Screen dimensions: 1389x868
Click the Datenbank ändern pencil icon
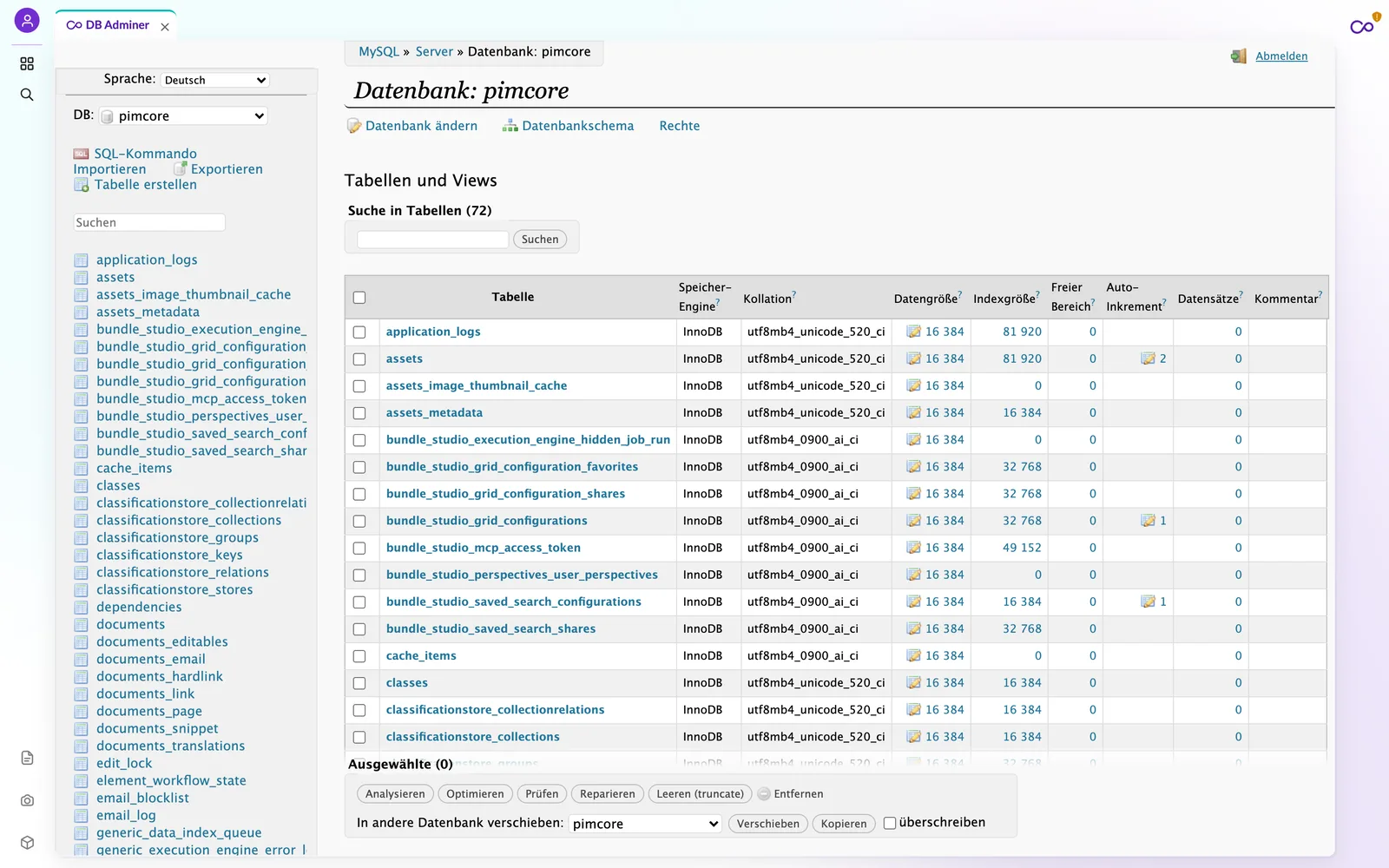(x=354, y=126)
